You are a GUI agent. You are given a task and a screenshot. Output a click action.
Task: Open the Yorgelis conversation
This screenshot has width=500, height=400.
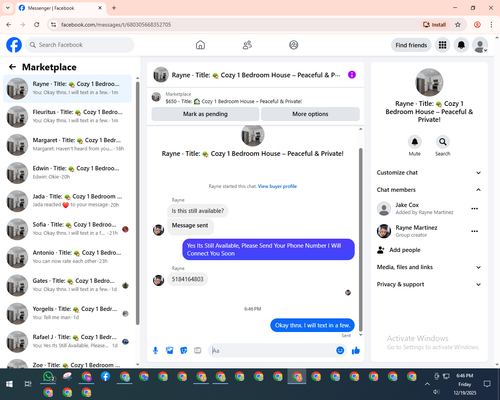point(68,313)
